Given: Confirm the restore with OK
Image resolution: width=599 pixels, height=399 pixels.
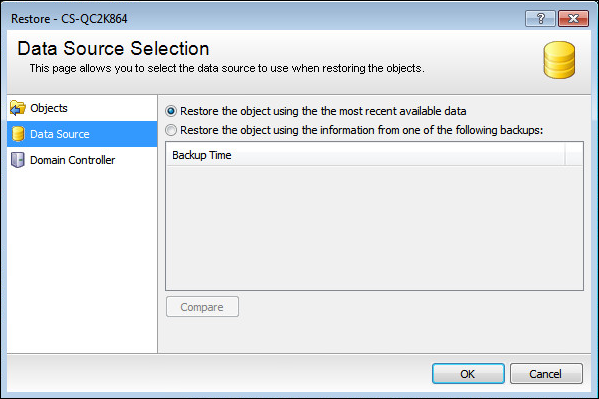Looking at the screenshot, I should pos(468,373).
